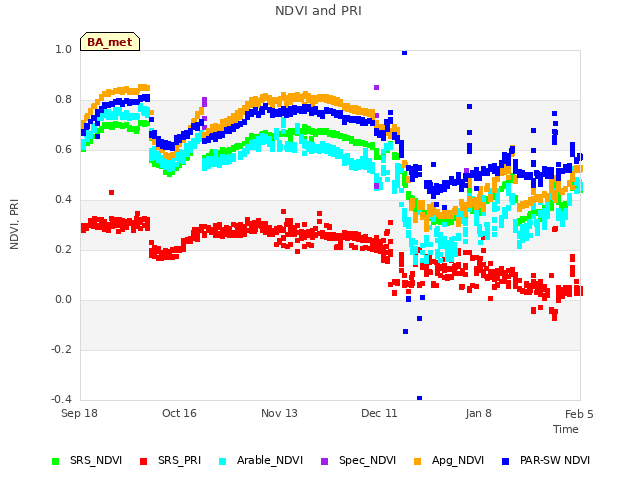Click the BA_met label tag

coord(110,42)
